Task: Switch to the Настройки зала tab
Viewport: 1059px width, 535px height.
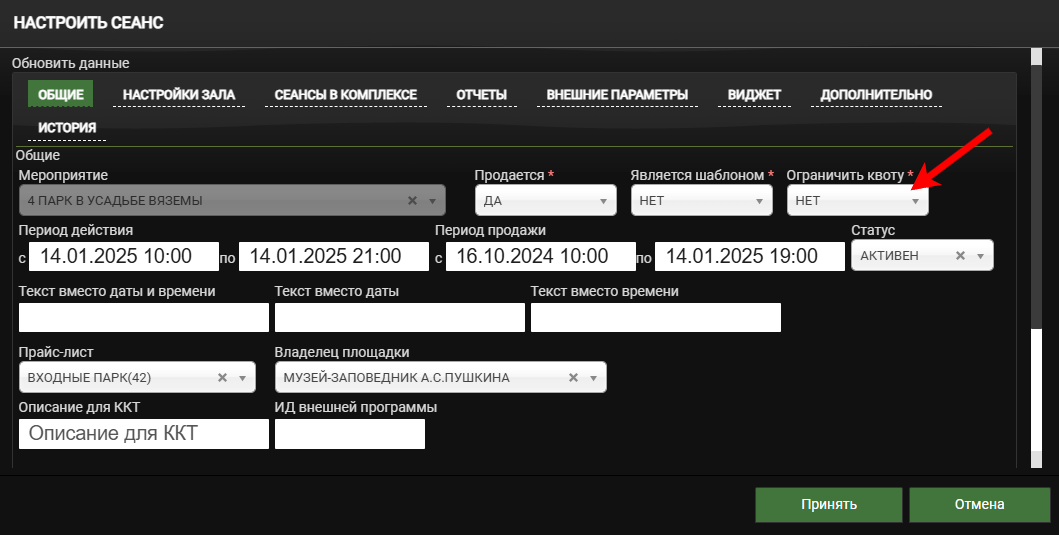Action: click(179, 95)
